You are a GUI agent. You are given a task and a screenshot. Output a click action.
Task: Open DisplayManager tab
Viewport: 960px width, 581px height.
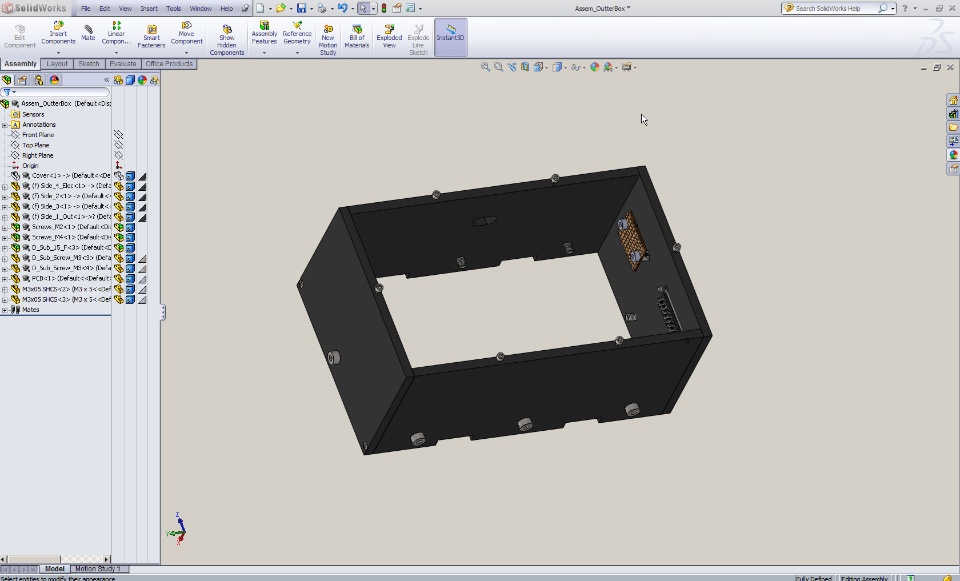point(54,80)
